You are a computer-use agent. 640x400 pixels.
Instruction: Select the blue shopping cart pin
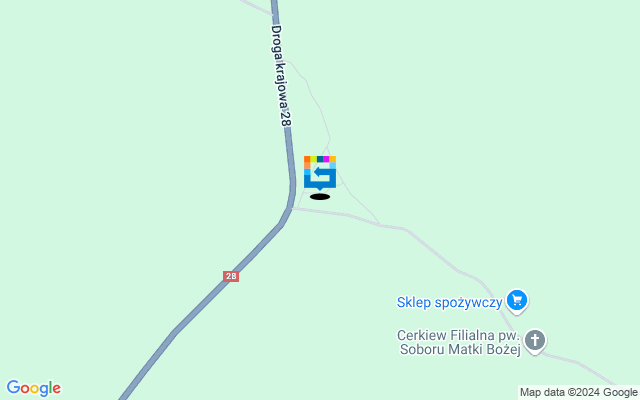pyautogui.click(x=517, y=302)
